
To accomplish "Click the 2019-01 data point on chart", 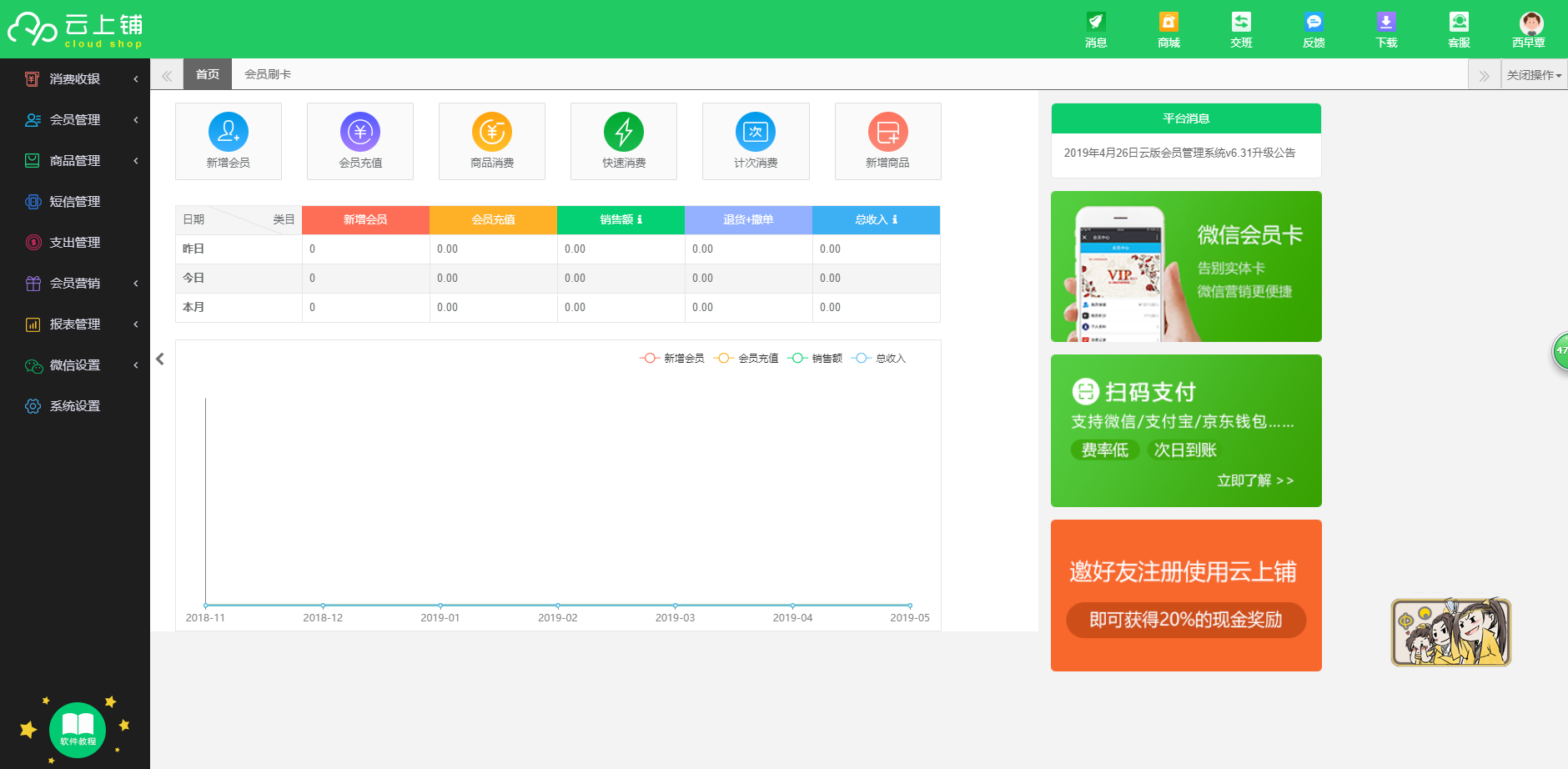I will coord(440,606).
